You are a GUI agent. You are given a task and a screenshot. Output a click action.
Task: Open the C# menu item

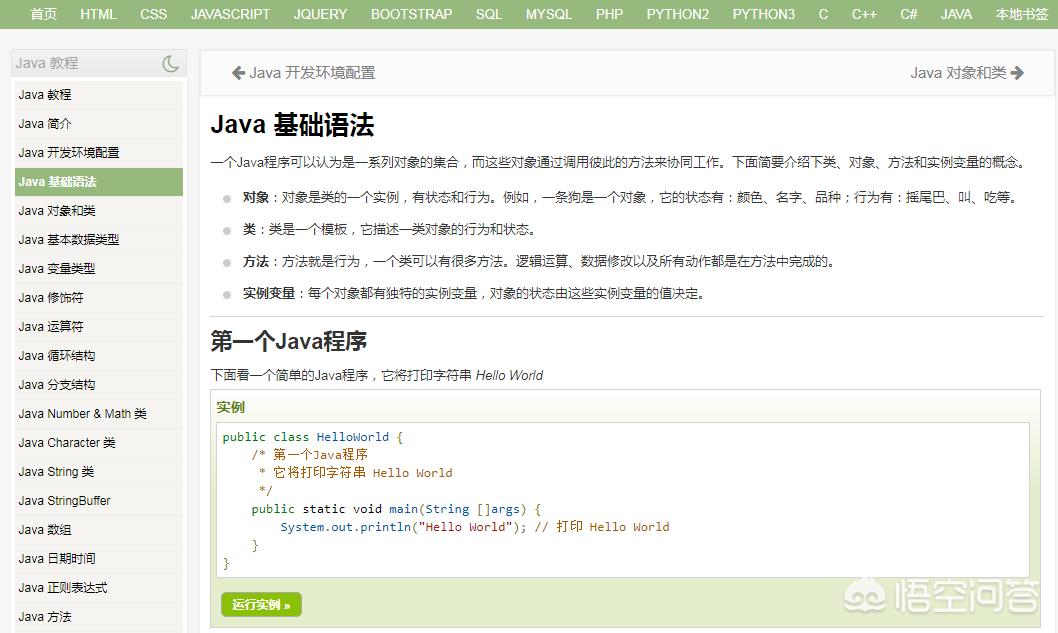click(x=908, y=14)
